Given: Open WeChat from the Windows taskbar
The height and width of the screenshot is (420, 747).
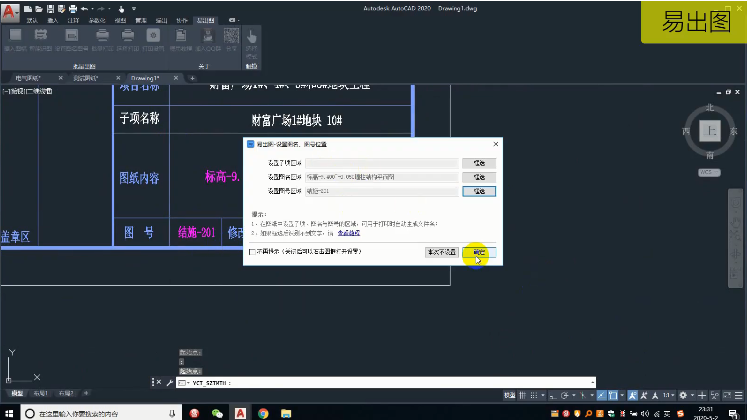Looking at the screenshot, I should 216,412.
